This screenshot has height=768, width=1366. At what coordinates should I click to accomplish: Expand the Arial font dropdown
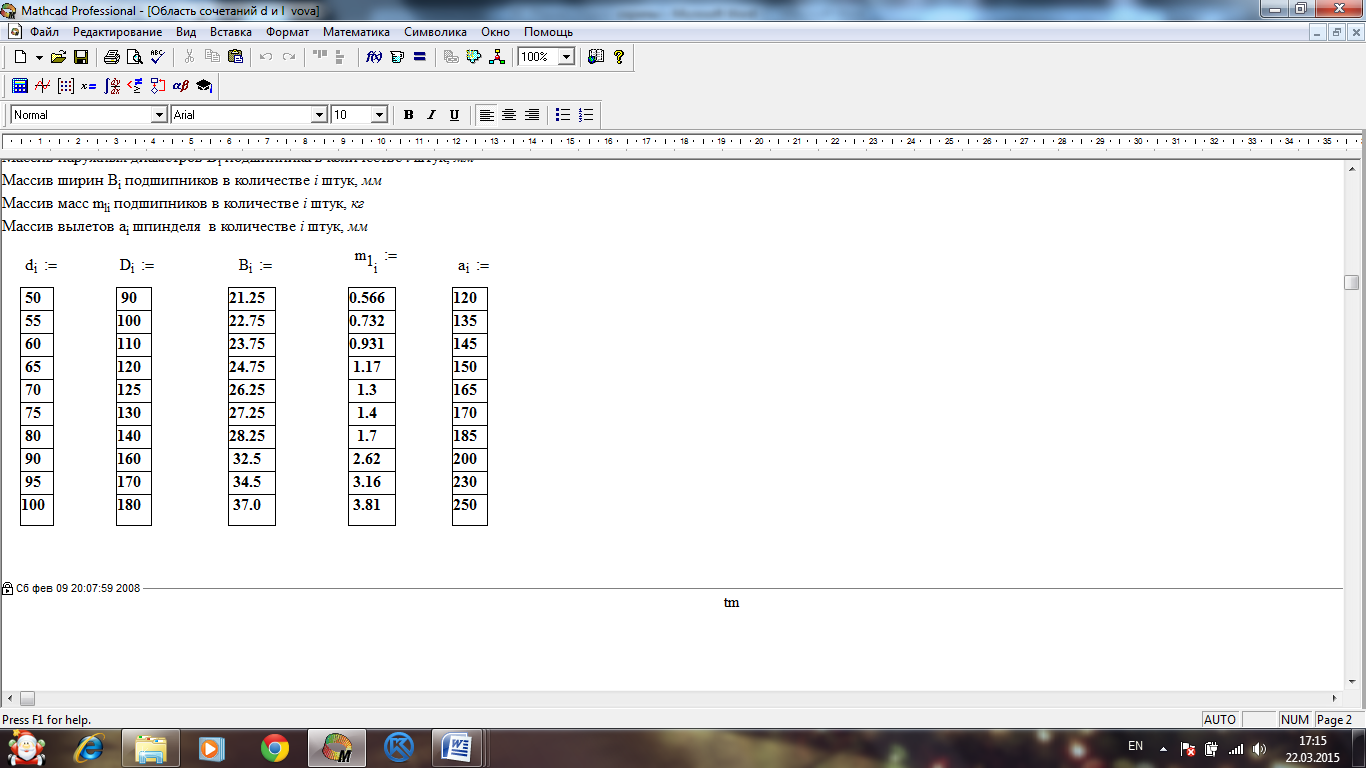(320, 115)
